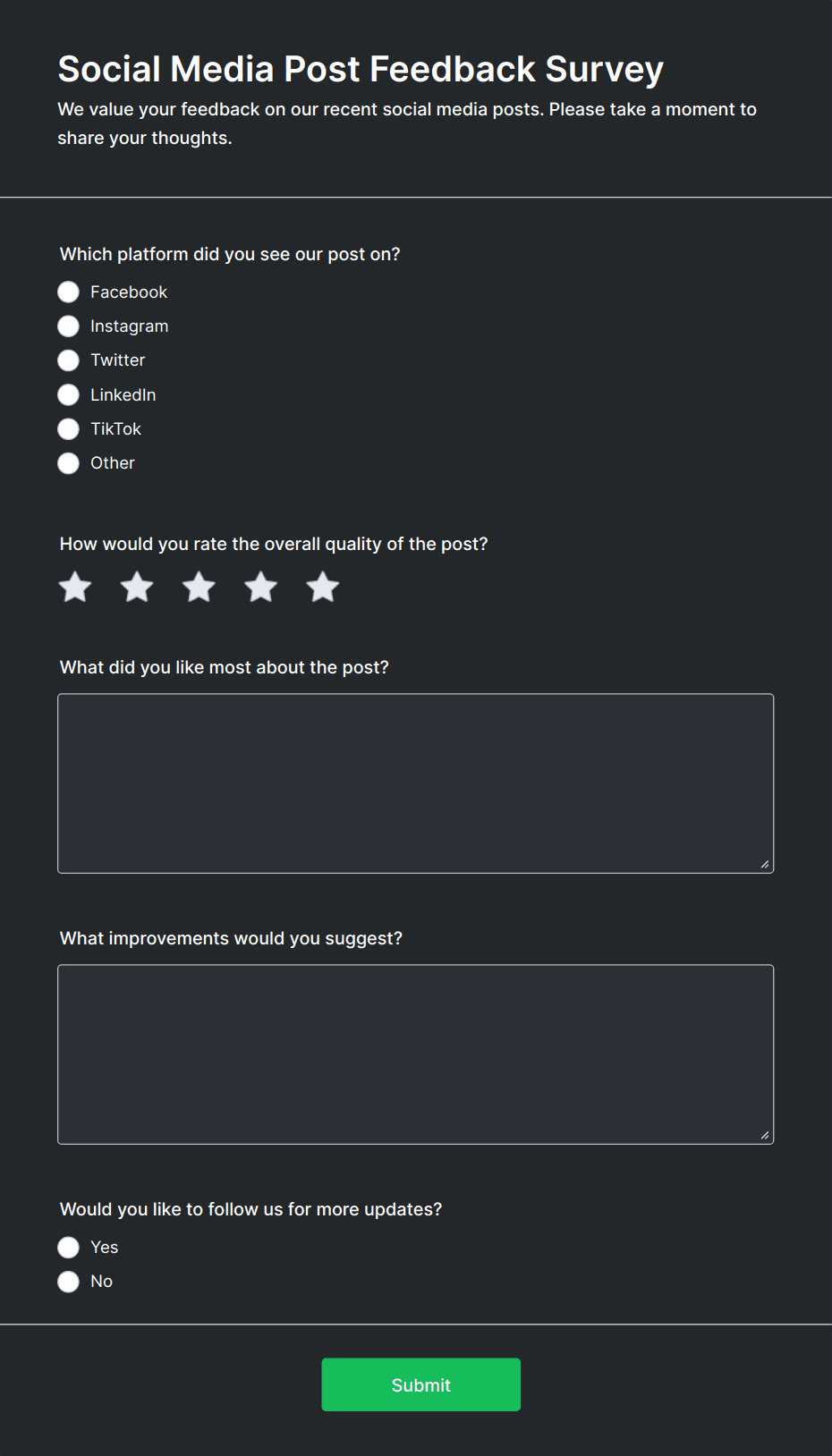Viewport: 832px width, 1456px height.
Task: Select Facebook as the platform
Action: (68, 292)
